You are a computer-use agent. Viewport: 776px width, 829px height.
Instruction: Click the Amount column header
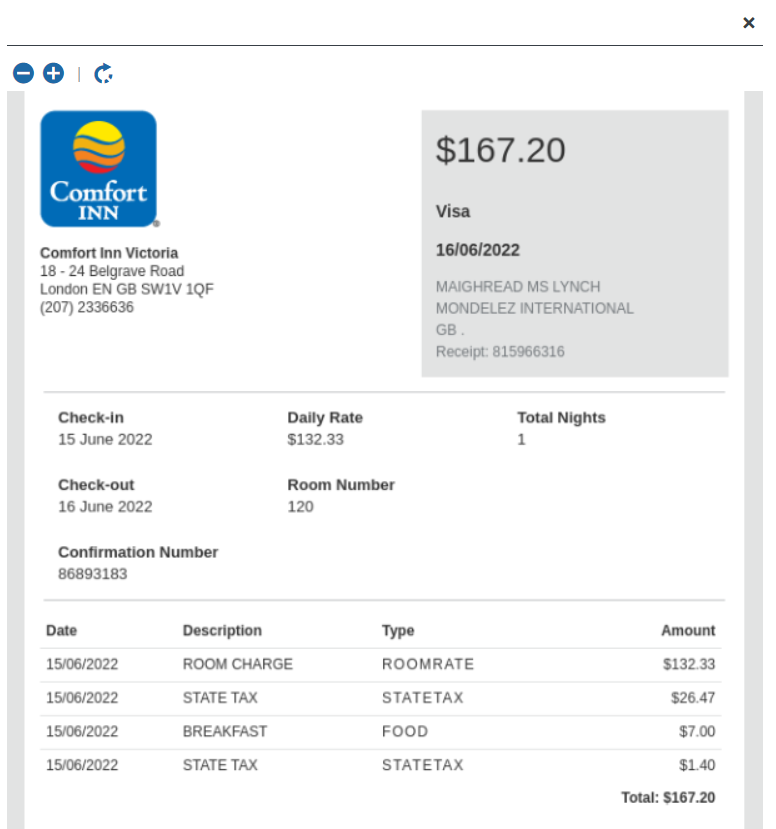tap(688, 630)
